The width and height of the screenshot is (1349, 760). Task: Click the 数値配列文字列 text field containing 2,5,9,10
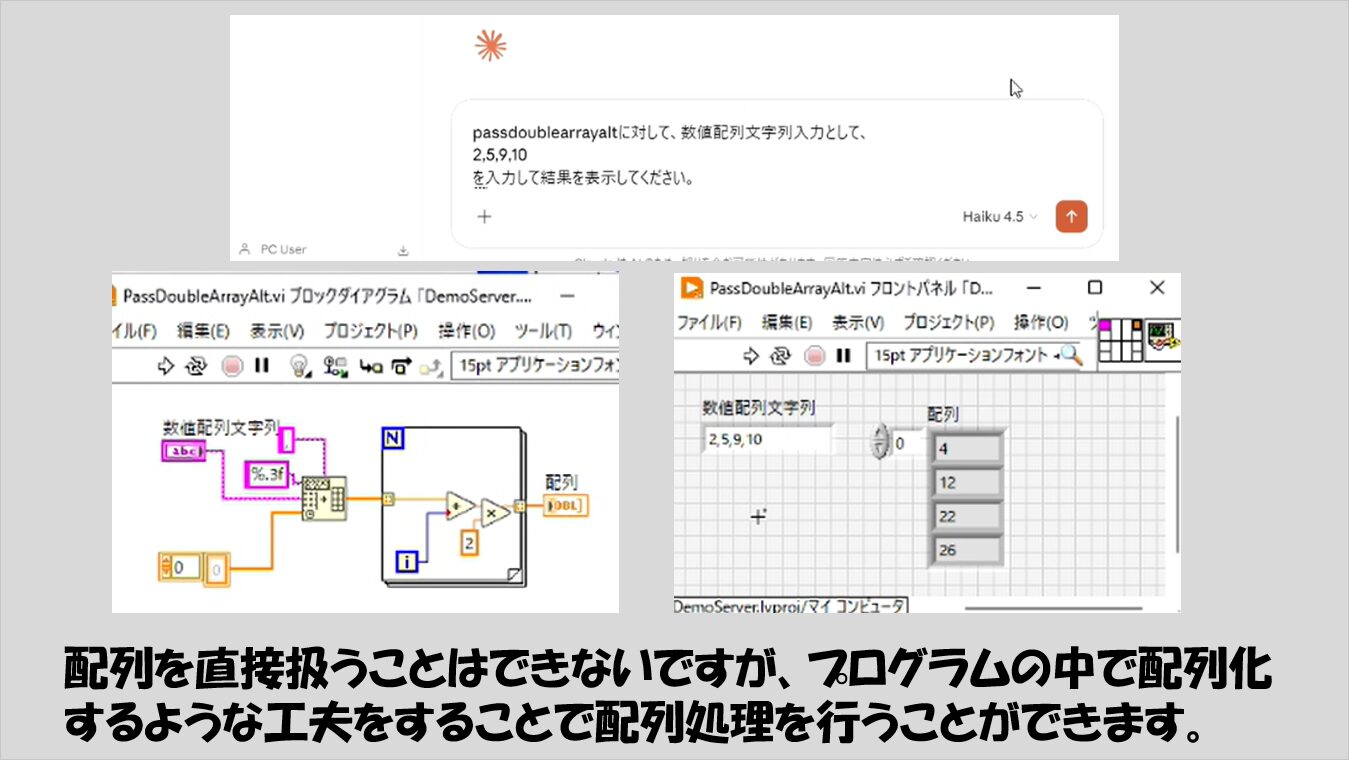click(766, 439)
